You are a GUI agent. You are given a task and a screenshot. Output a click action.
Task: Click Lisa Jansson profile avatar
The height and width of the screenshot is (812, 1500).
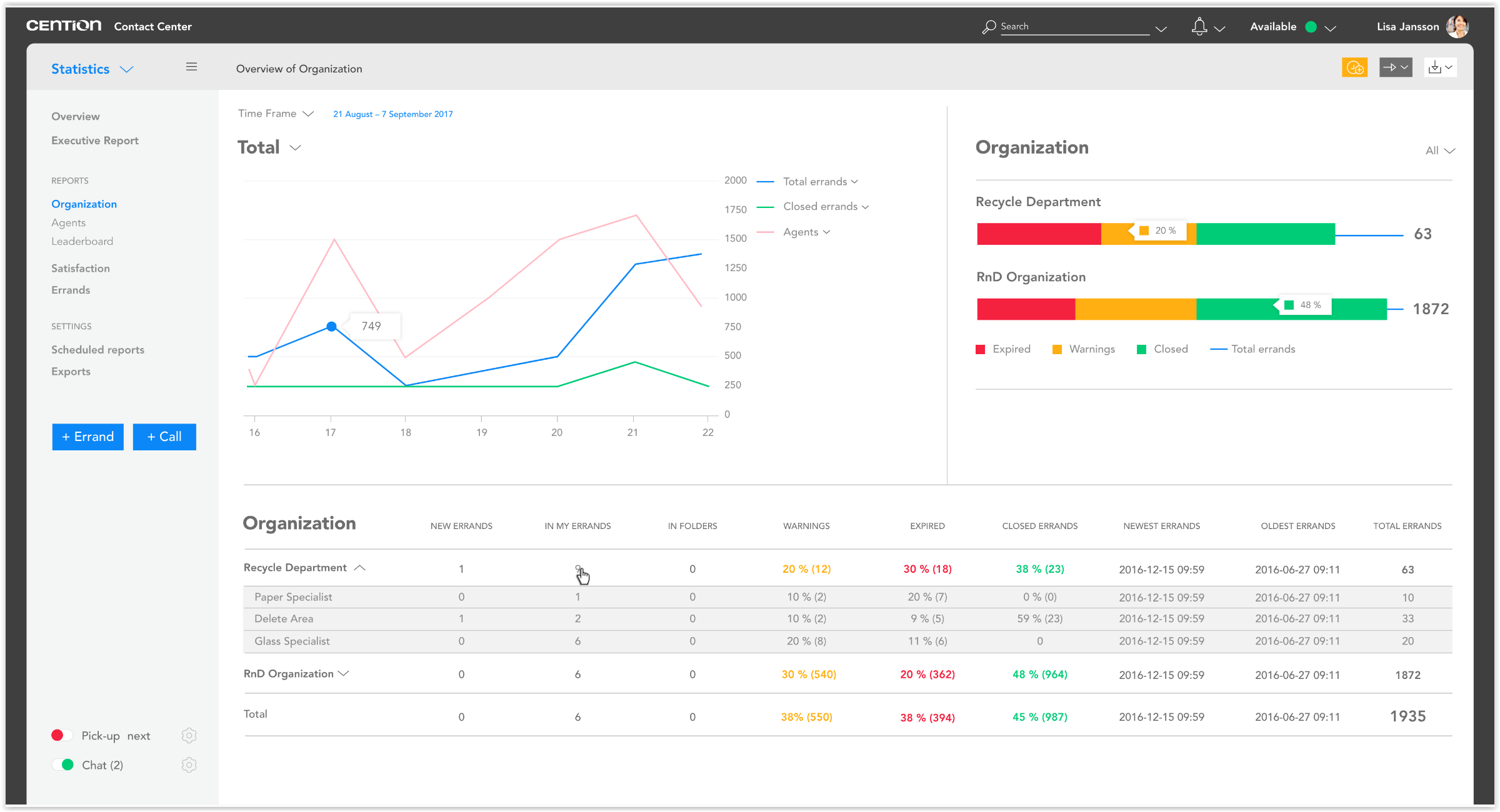[1457, 27]
